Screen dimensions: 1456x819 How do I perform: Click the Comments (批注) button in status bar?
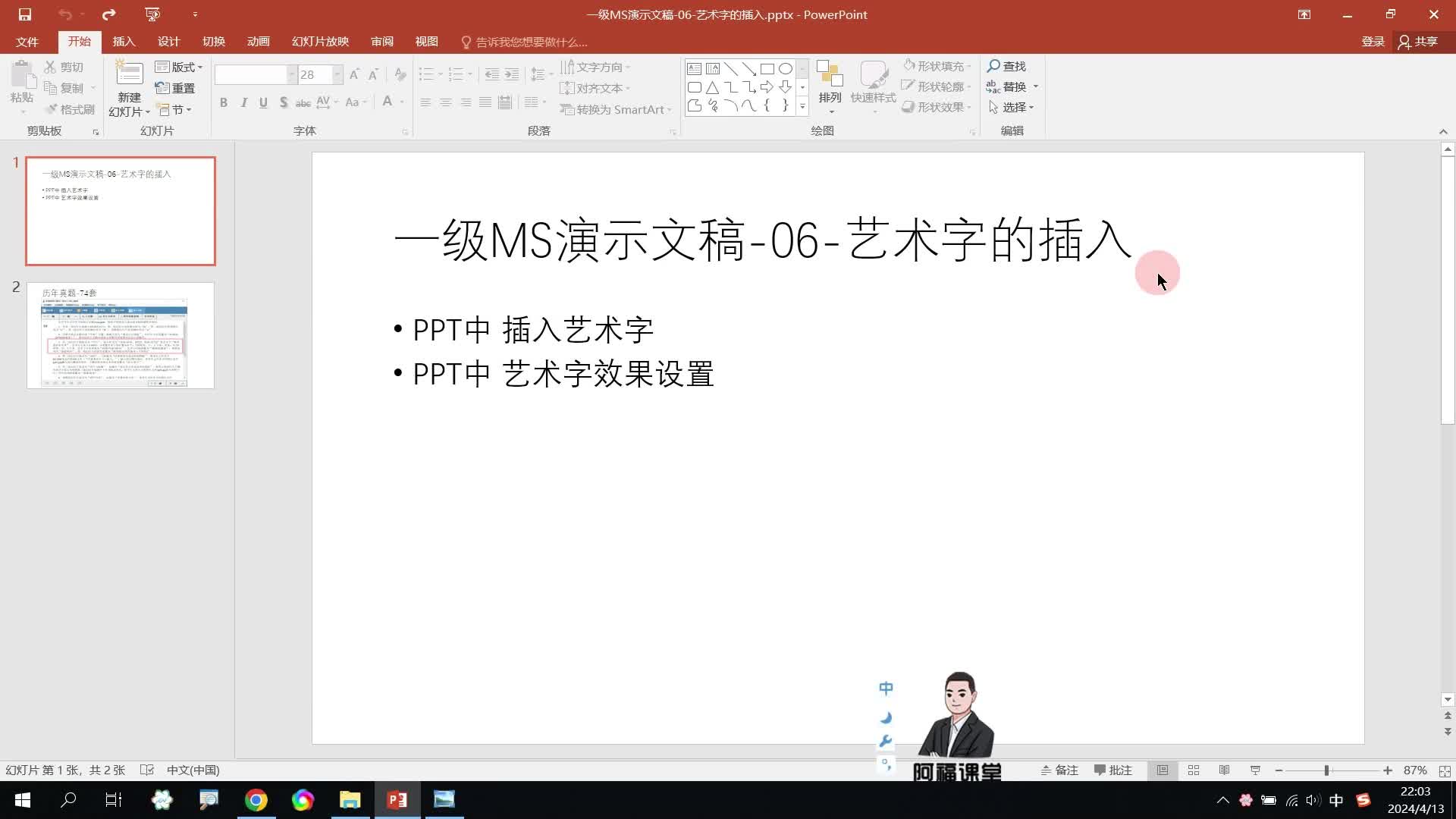click(1113, 770)
